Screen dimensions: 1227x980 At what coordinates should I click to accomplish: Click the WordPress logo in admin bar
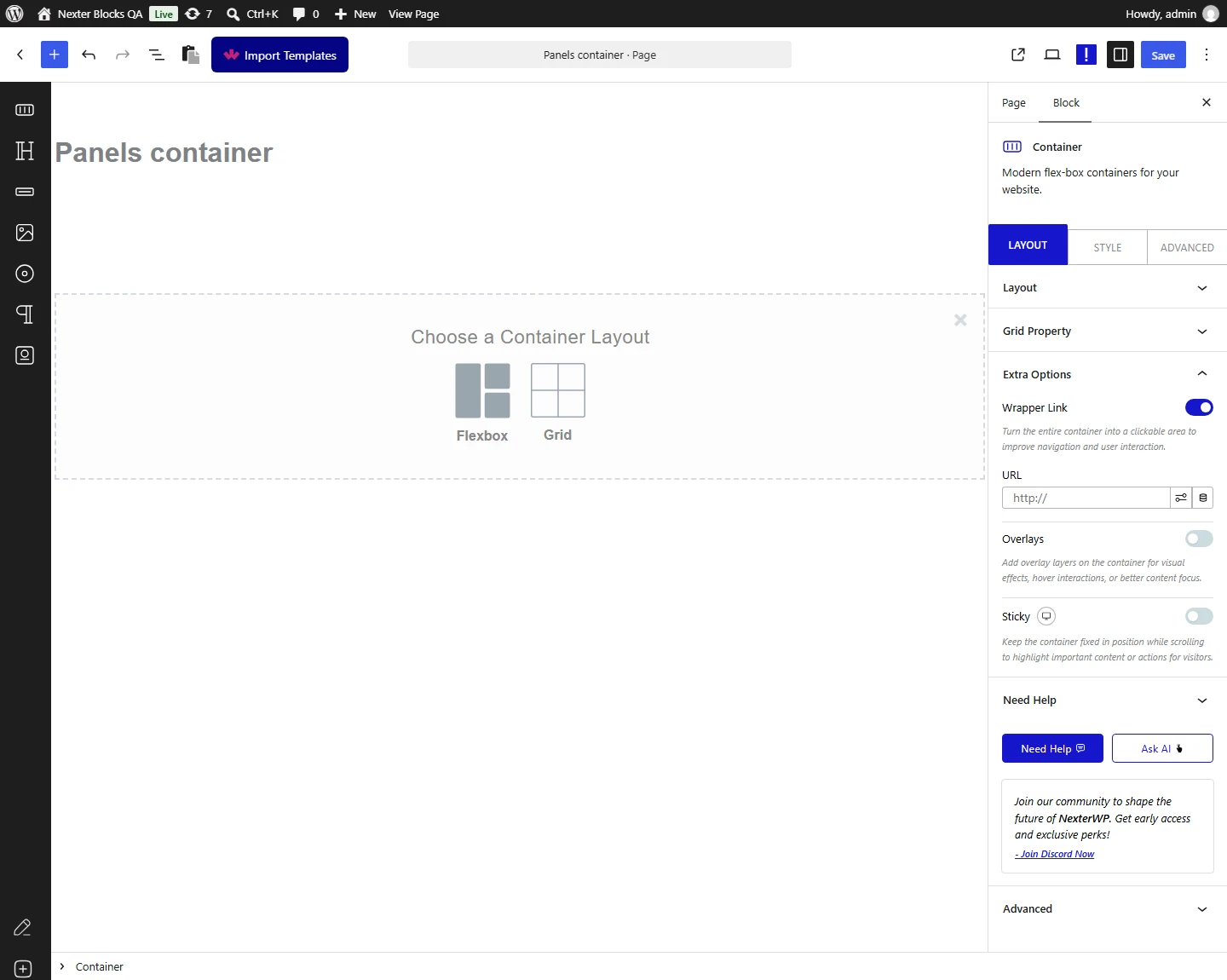[14, 14]
